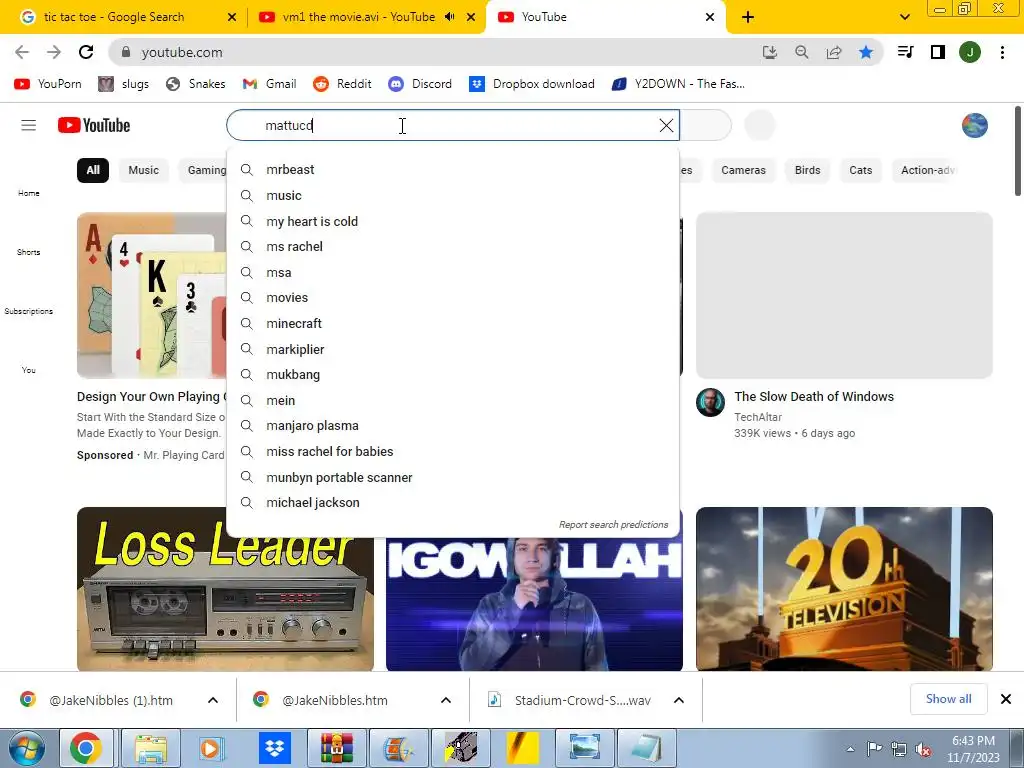Open the YouTube account avatar menu
The width and height of the screenshot is (1024, 768).
[974, 125]
